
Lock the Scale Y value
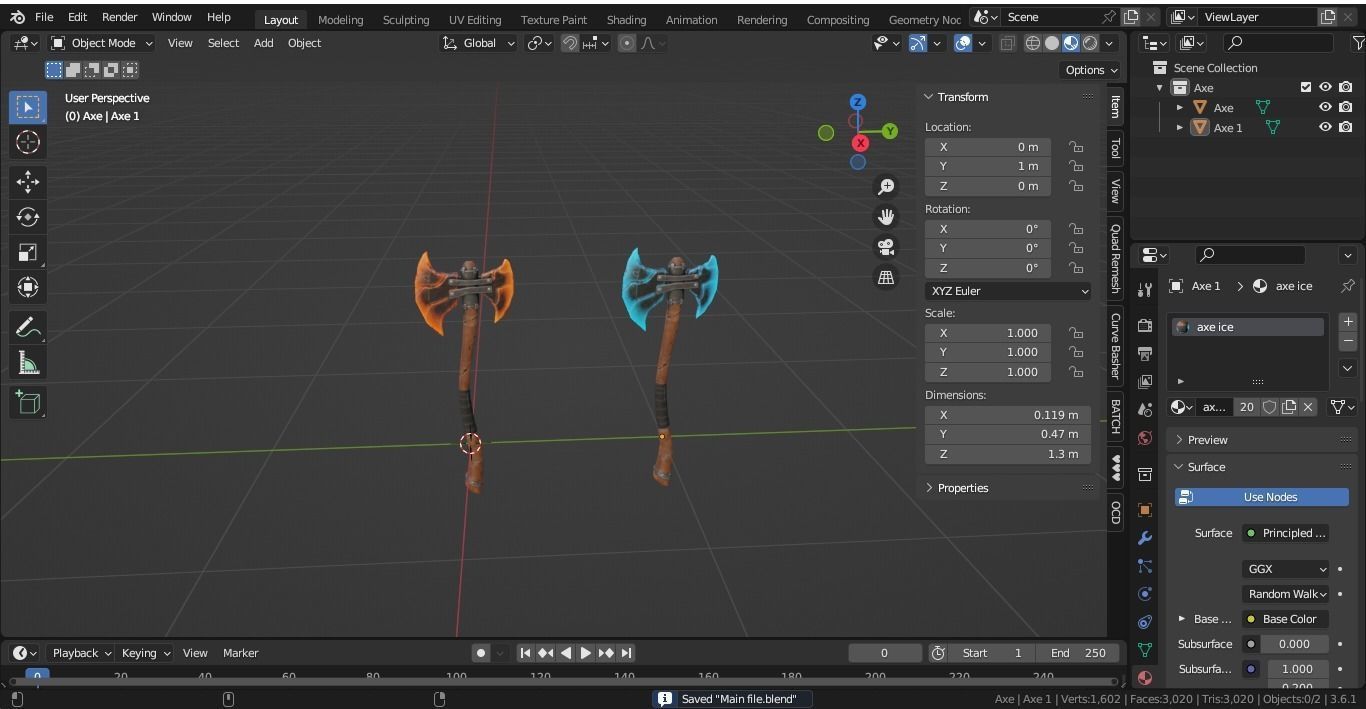pyautogui.click(x=1076, y=352)
